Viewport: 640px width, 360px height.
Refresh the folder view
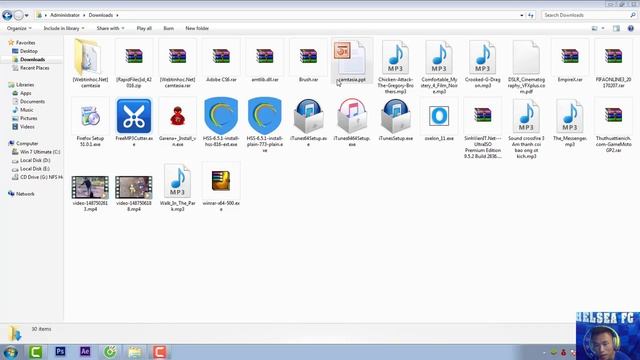click(x=531, y=15)
